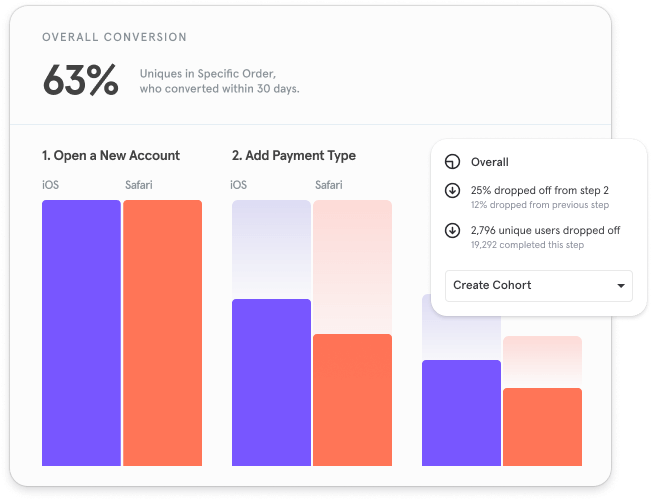The width and height of the screenshot is (651, 500).
Task: Click '19,292 completed this step' text
Action: click(527, 245)
